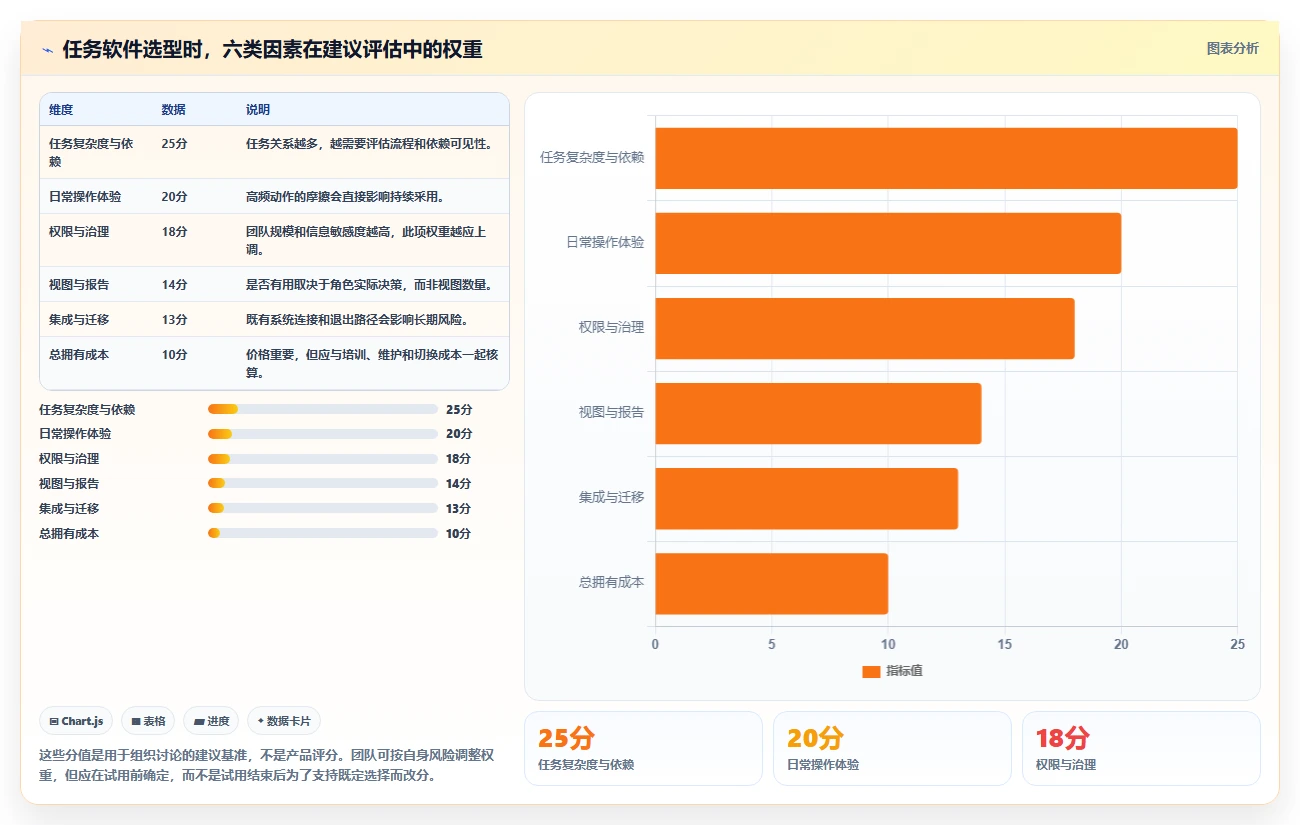This screenshot has width=1300, height=825.
Task: Click the 权限与治理 progress bar
Action: pos(323,459)
